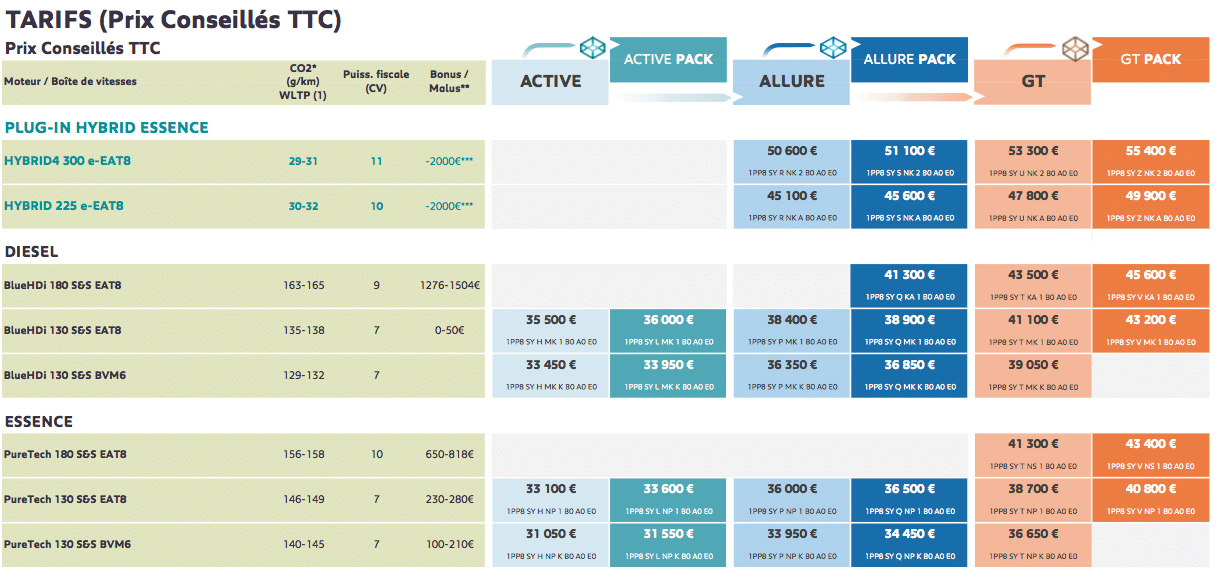The height and width of the screenshot is (575, 1219).
Task: Select the ACTIVE trim column header
Action: tap(550, 82)
